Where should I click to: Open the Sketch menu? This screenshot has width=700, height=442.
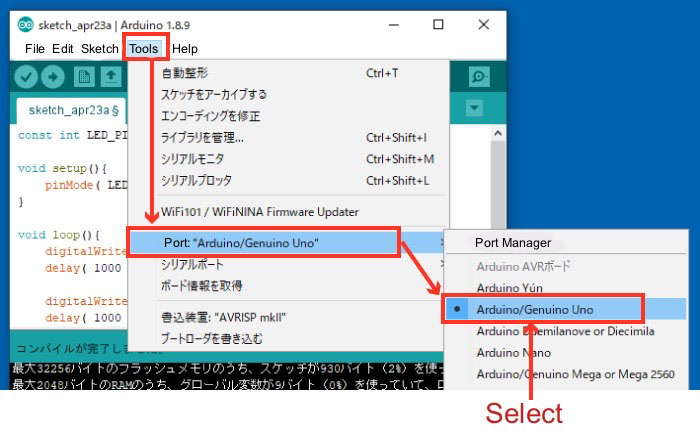pyautogui.click(x=100, y=49)
